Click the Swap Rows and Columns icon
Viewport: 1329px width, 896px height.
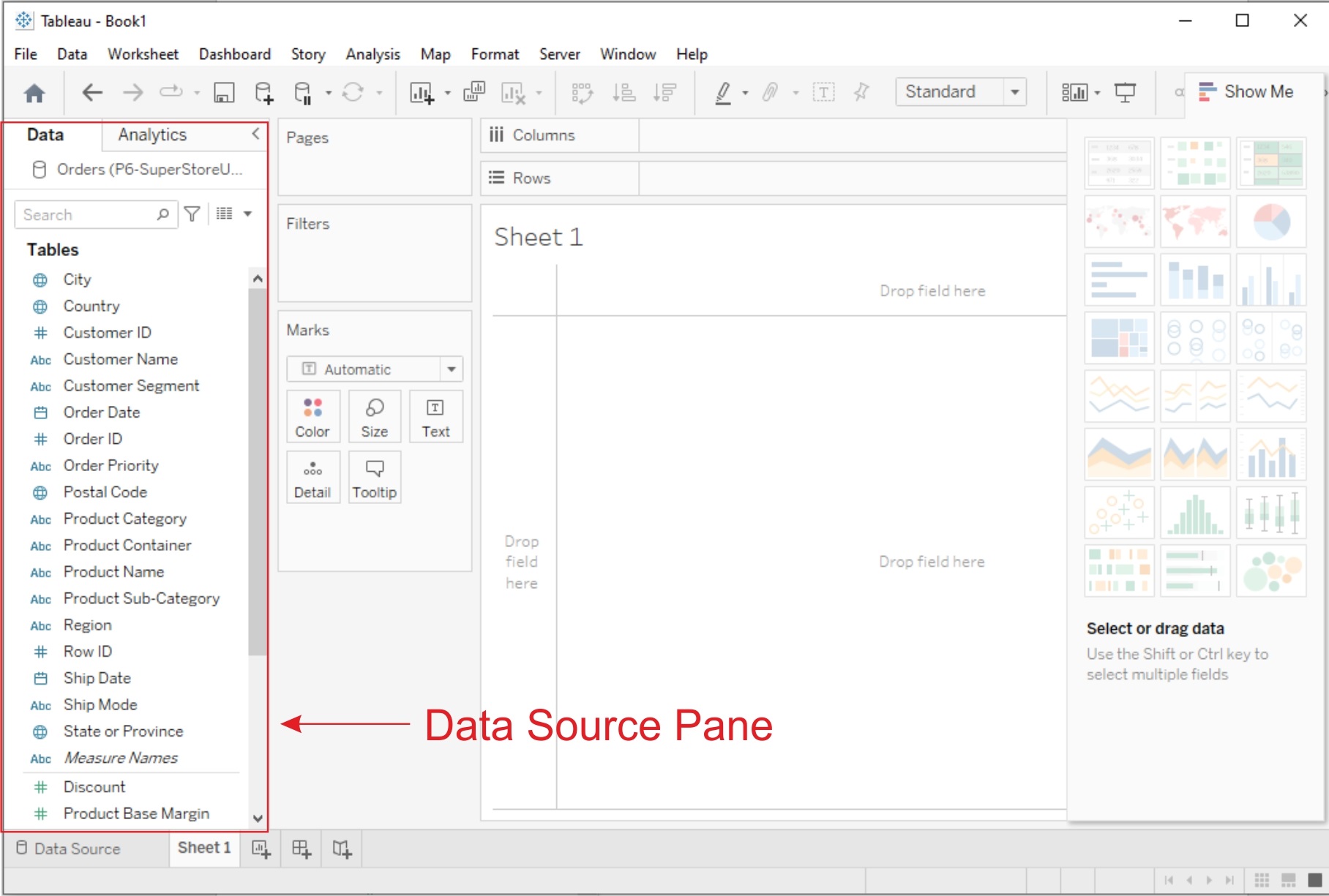(x=582, y=93)
